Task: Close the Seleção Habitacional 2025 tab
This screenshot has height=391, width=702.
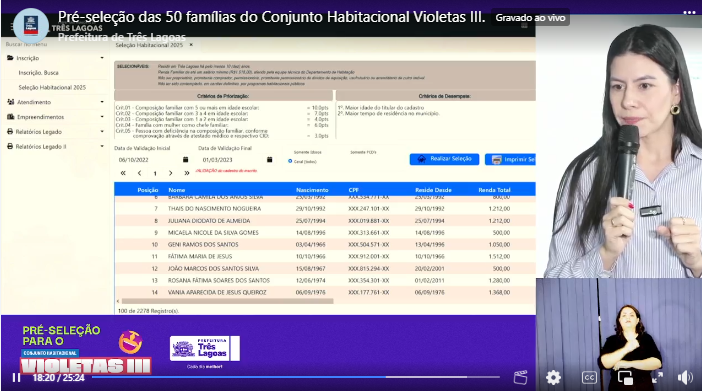Action: pos(191,45)
